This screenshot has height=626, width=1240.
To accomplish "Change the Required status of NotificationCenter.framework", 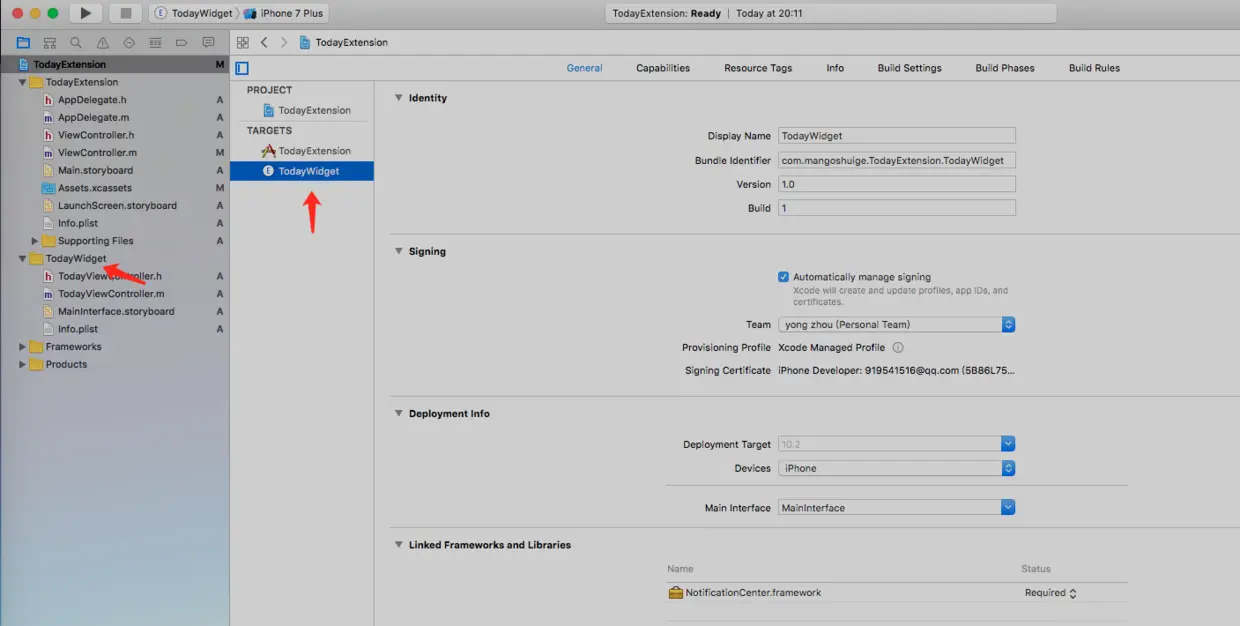I will (1051, 593).
